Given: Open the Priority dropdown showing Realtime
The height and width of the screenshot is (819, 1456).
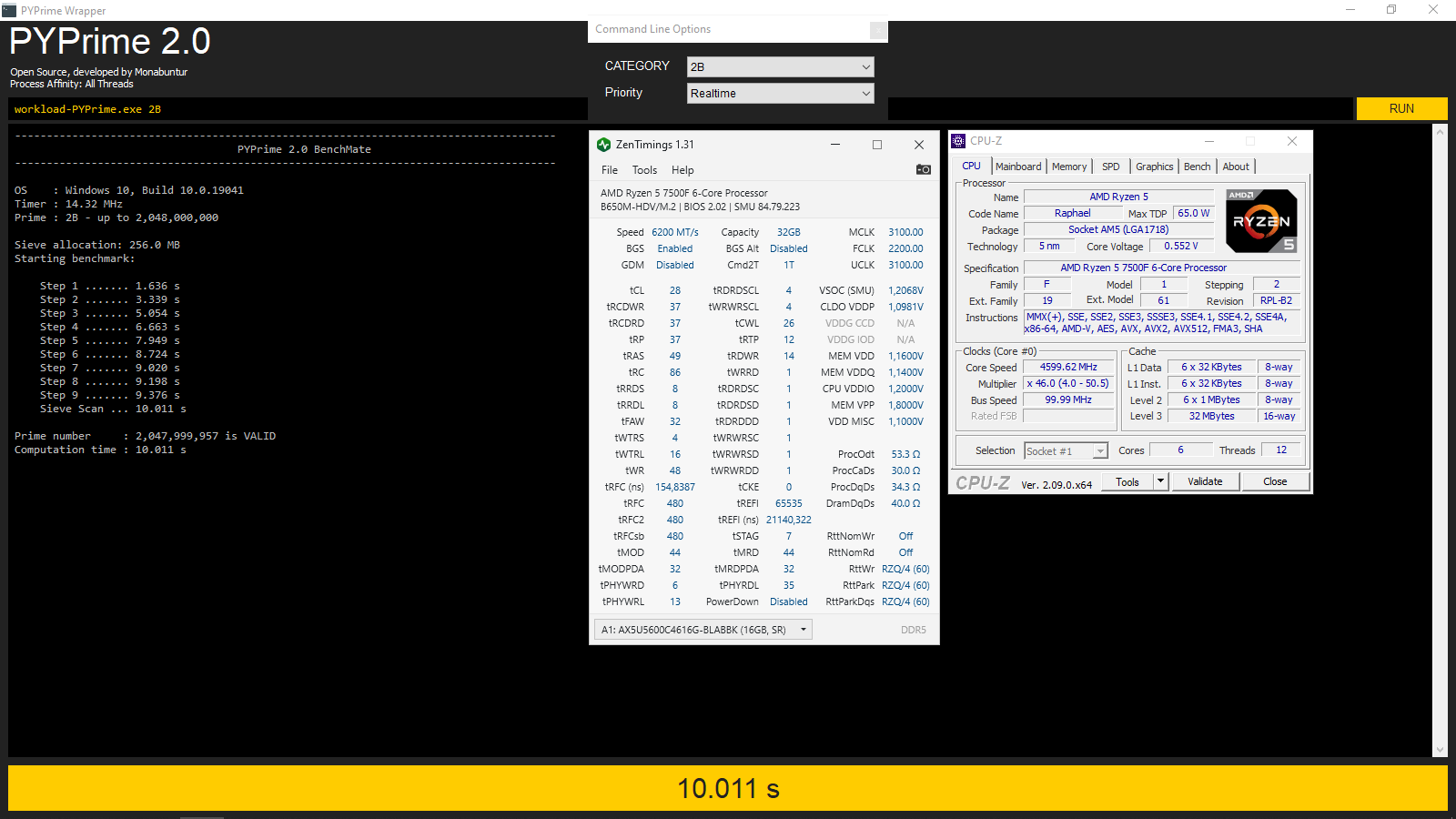Looking at the screenshot, I should (781, 93).
